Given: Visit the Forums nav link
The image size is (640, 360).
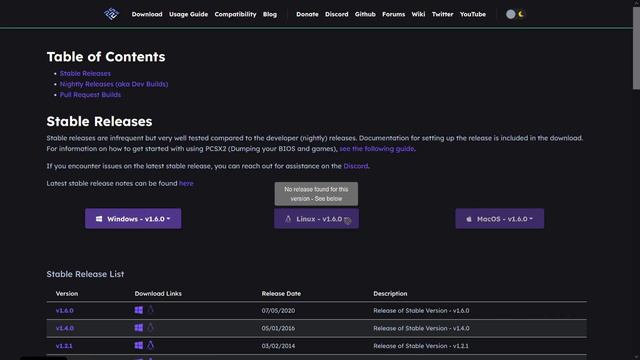Looking at the screenshot, I should tap(393, 14).
